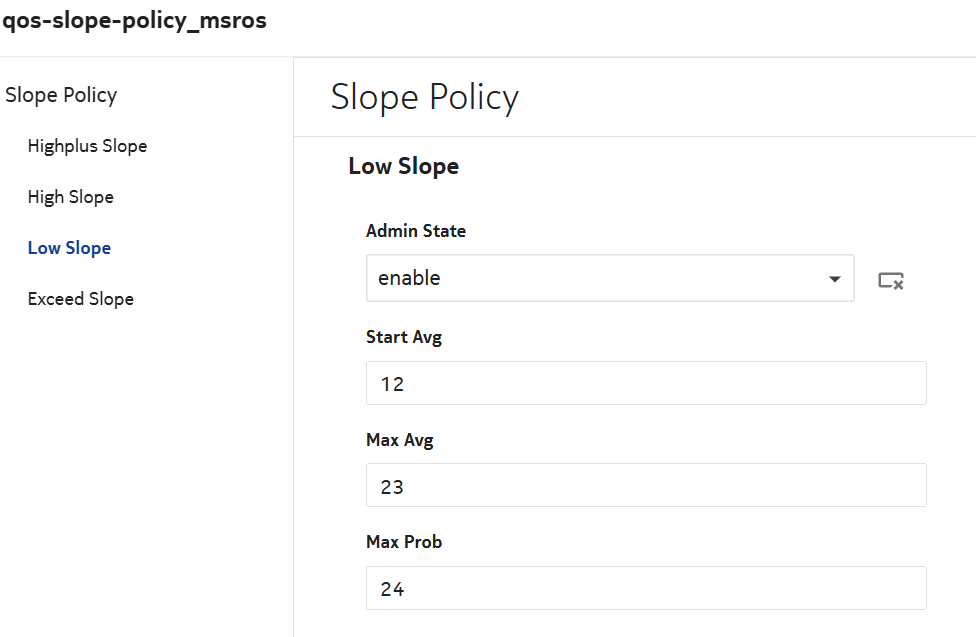Open the Admin State dropdown arrow
The width and height of the screenshot is (976, 637).
tap(835, 279)
